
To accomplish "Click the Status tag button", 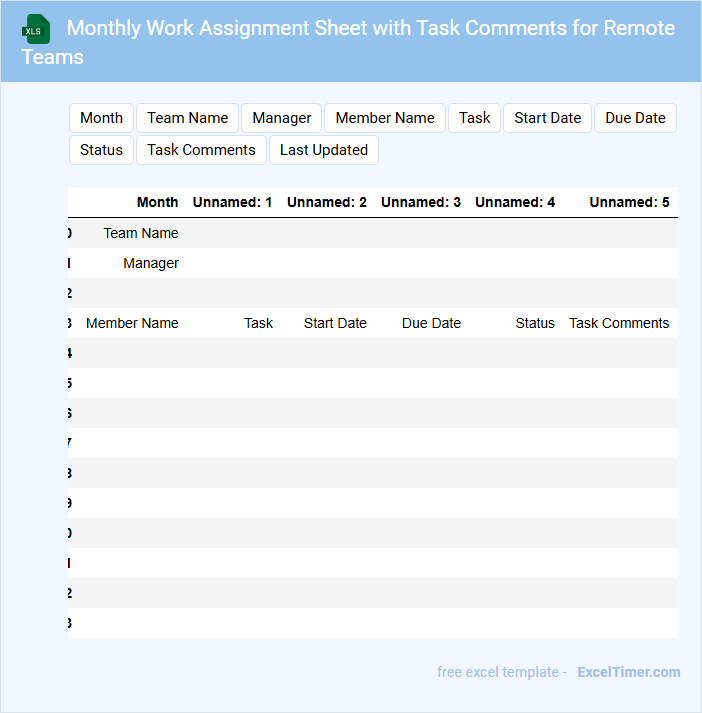I will click(101, 150).
